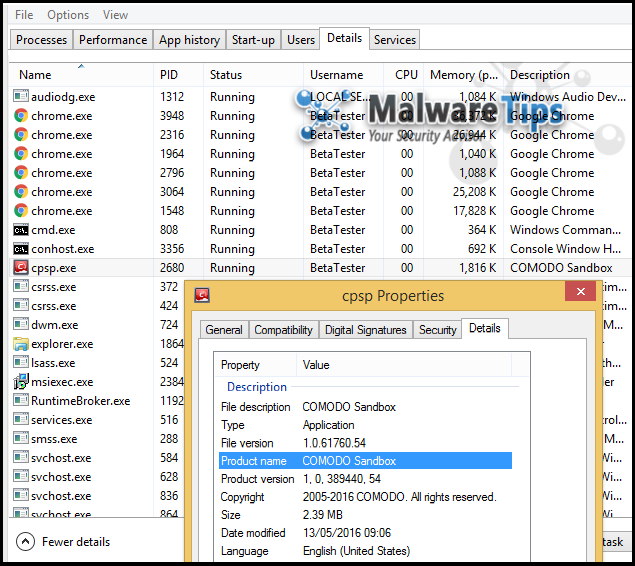Click Chrome icon for PID 2796
Screen dimensions: 635x566
[x=21, y=172]
